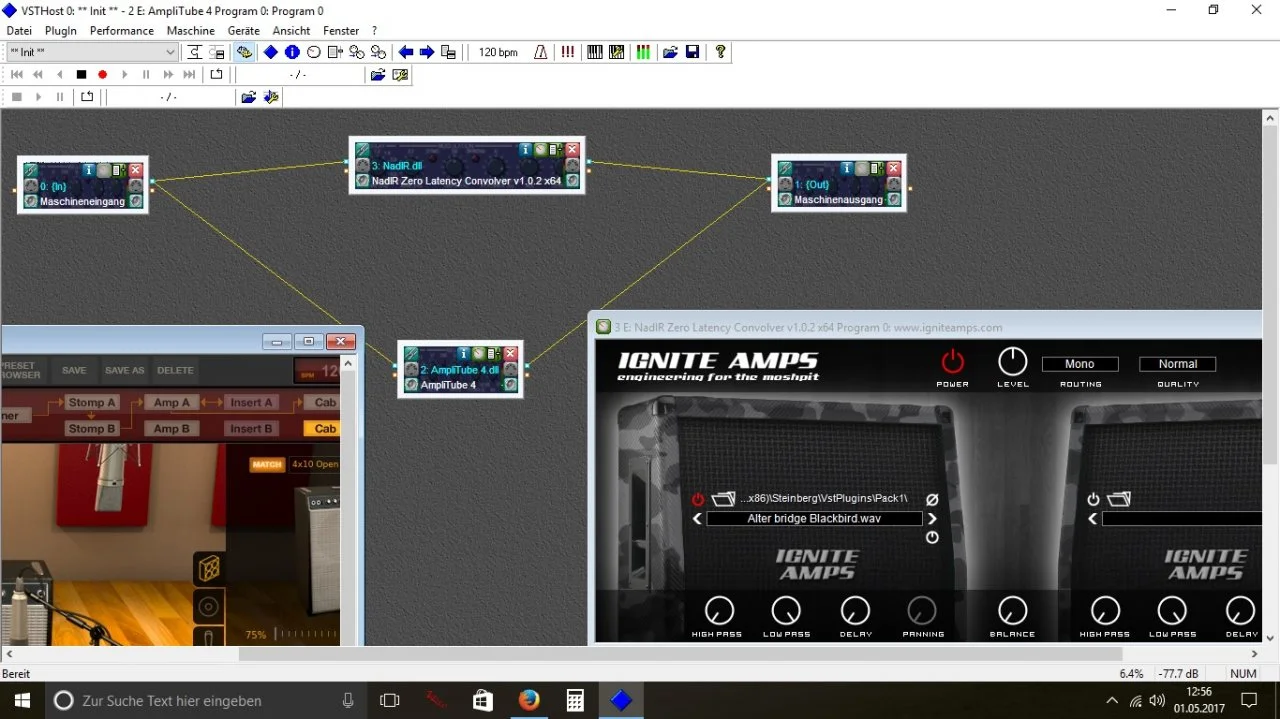
Task: Toggle left cabinet red power icon
Action: coord(698,499)
